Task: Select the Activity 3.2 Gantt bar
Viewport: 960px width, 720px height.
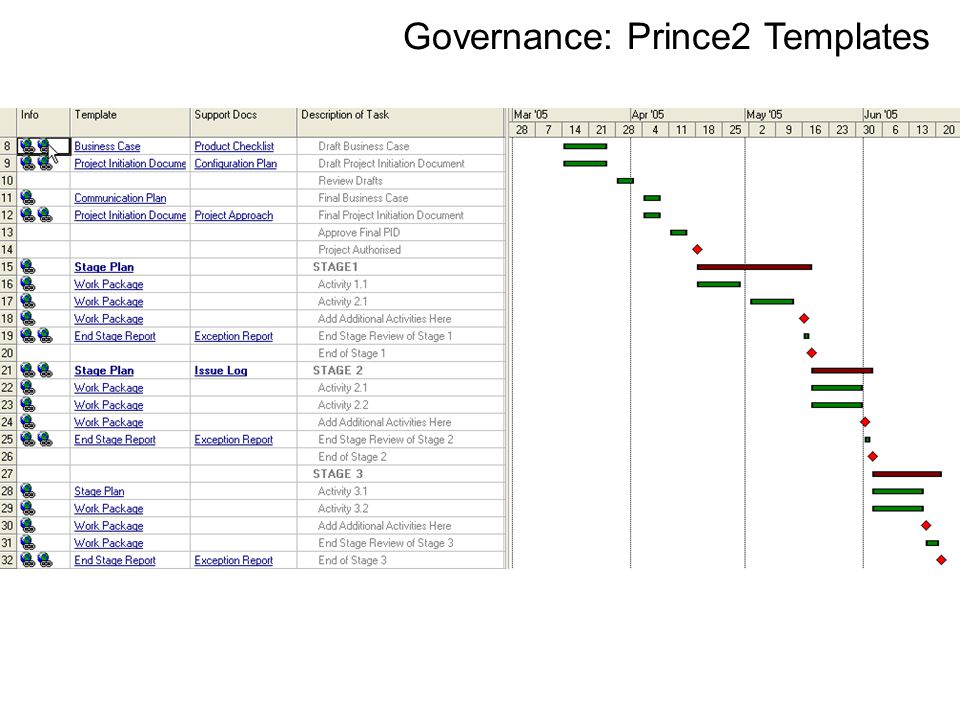Action: point(898,508)
